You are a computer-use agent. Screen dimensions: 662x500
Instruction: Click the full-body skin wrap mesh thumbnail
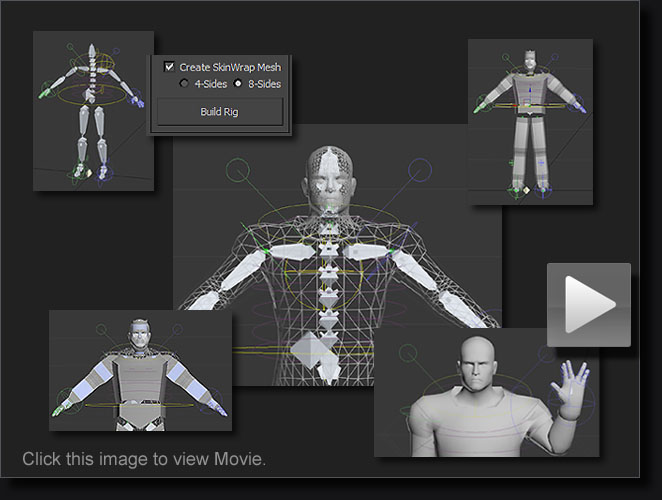coord(530,122)
